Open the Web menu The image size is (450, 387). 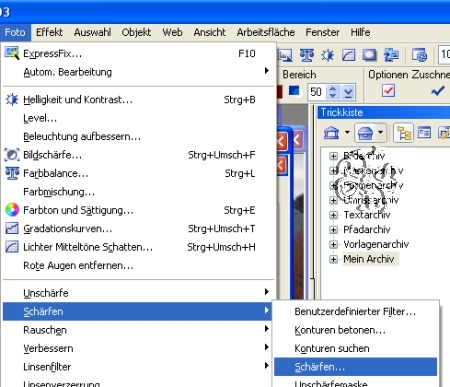tap(172, 32)
